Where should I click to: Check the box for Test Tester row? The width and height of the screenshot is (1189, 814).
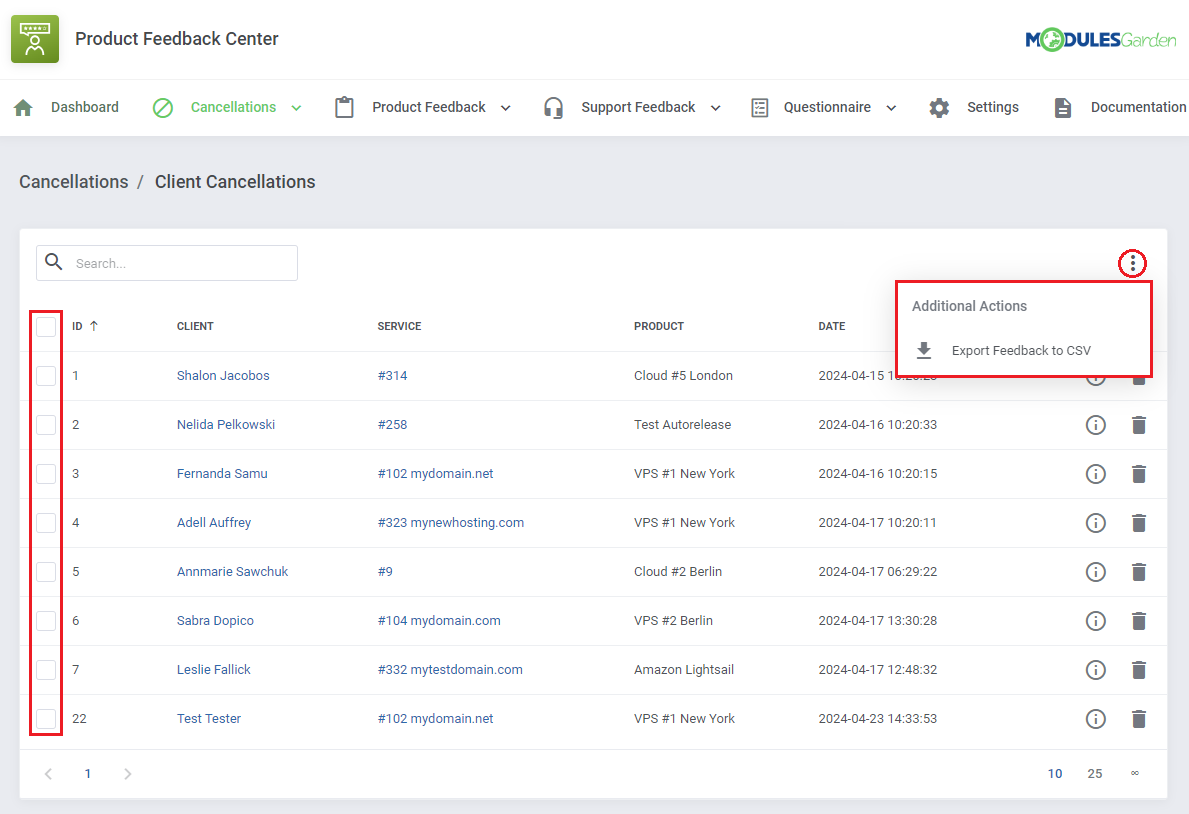pyautogui.click(x=46, y=718)
